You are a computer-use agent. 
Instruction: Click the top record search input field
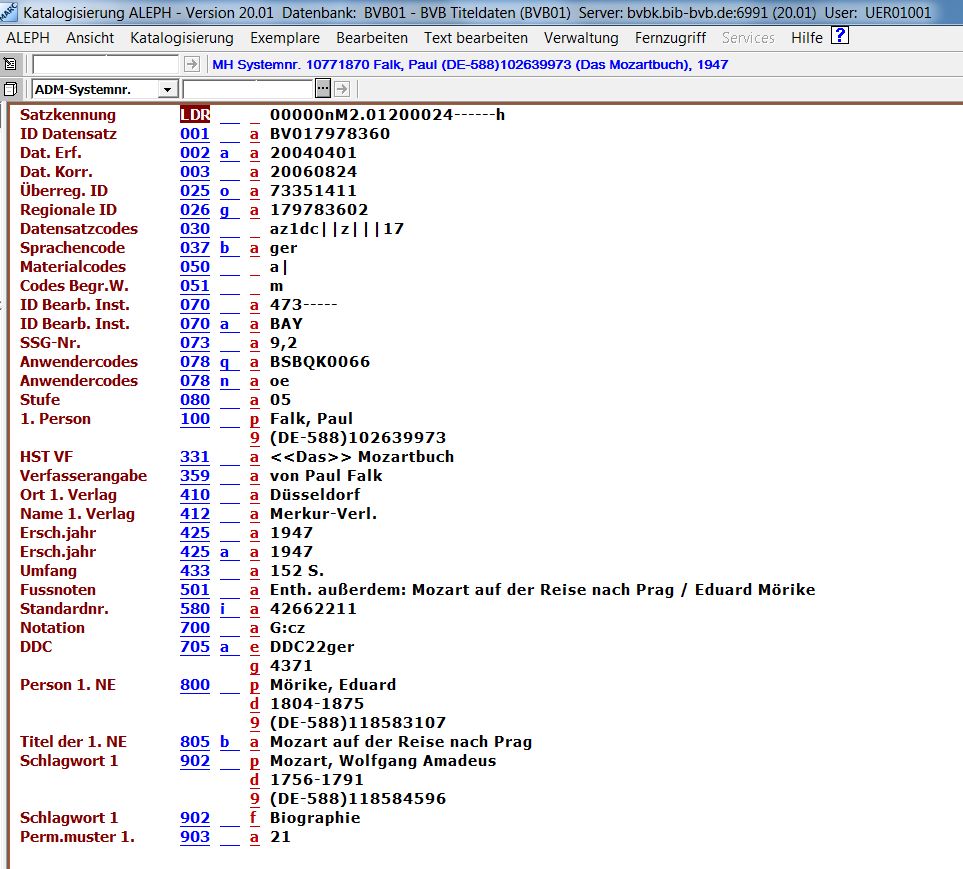(x=106, y=64)
